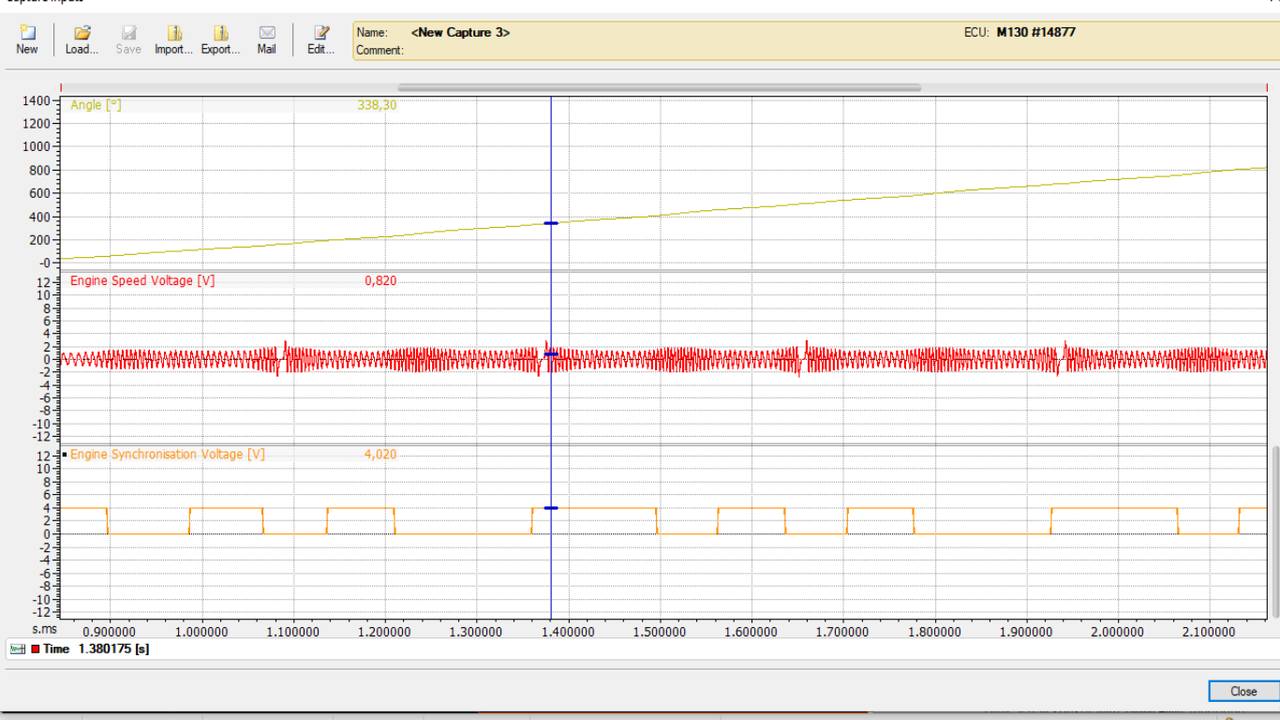The image size is (1280, 720).
Task: Select the Engine Speed Voltage [V] label
Action: tap(142, 281)
